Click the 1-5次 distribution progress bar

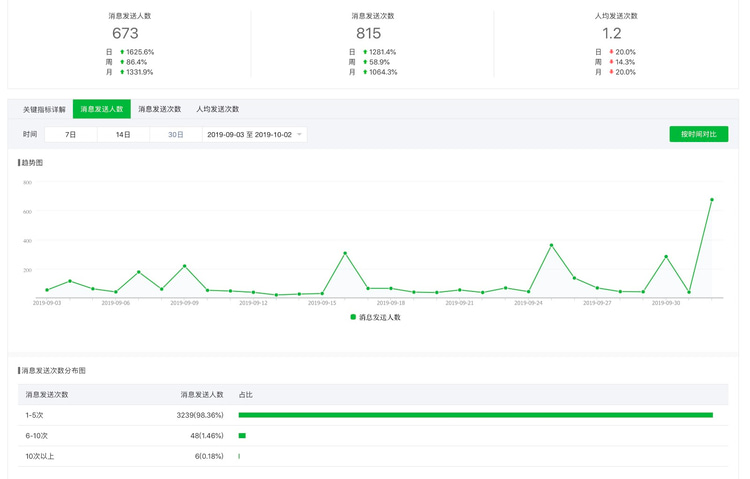[x=475, y=415]
